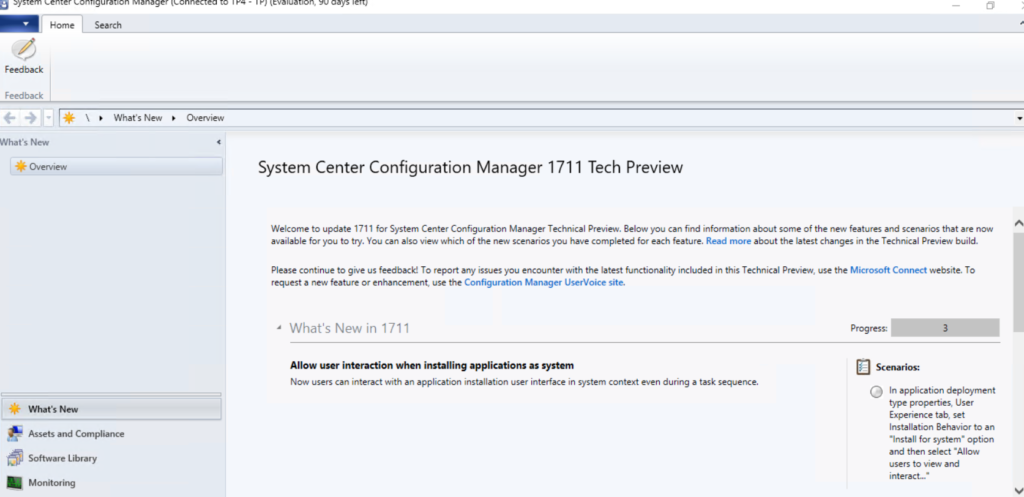Viewport: 1024px width, 497px height.
Task: Open the Microsoft Connect website link
Action: point(888,270)
